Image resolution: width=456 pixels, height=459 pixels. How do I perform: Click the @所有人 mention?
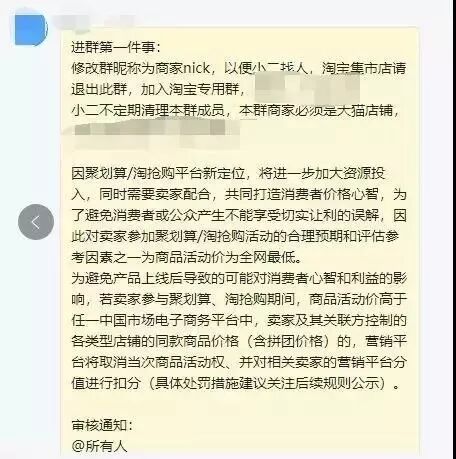[x=100, y=446]
